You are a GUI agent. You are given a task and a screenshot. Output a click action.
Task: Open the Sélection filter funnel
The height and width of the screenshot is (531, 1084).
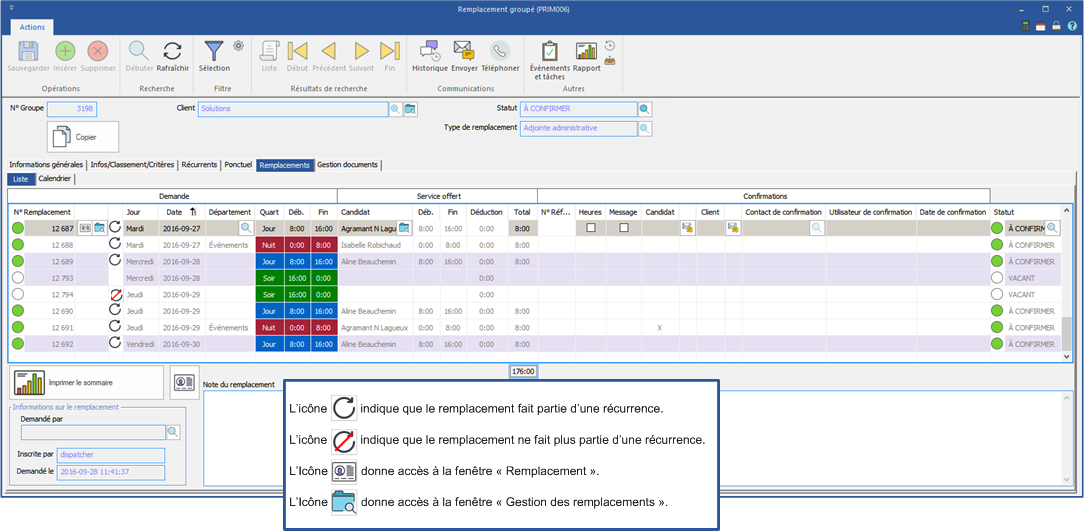coord(214,52)
